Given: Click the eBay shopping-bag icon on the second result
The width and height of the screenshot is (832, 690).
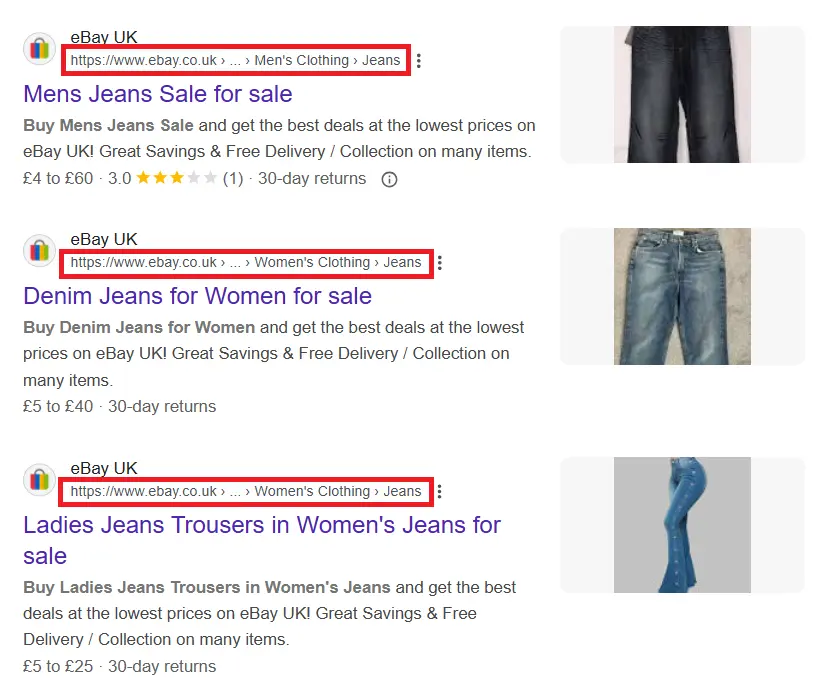Looking at the screenshot, I should pyautogui.click(x=40, y=250).
